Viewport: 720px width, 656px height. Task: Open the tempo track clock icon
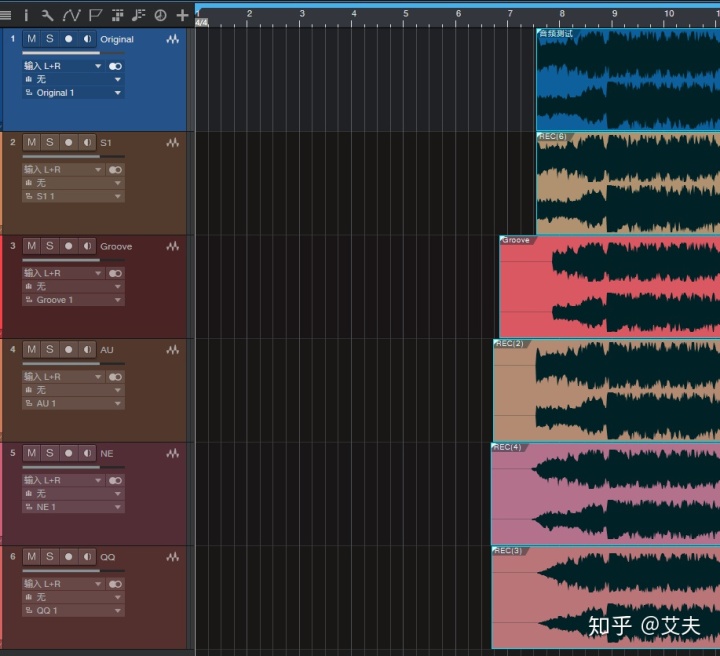[x=160, y=16]
